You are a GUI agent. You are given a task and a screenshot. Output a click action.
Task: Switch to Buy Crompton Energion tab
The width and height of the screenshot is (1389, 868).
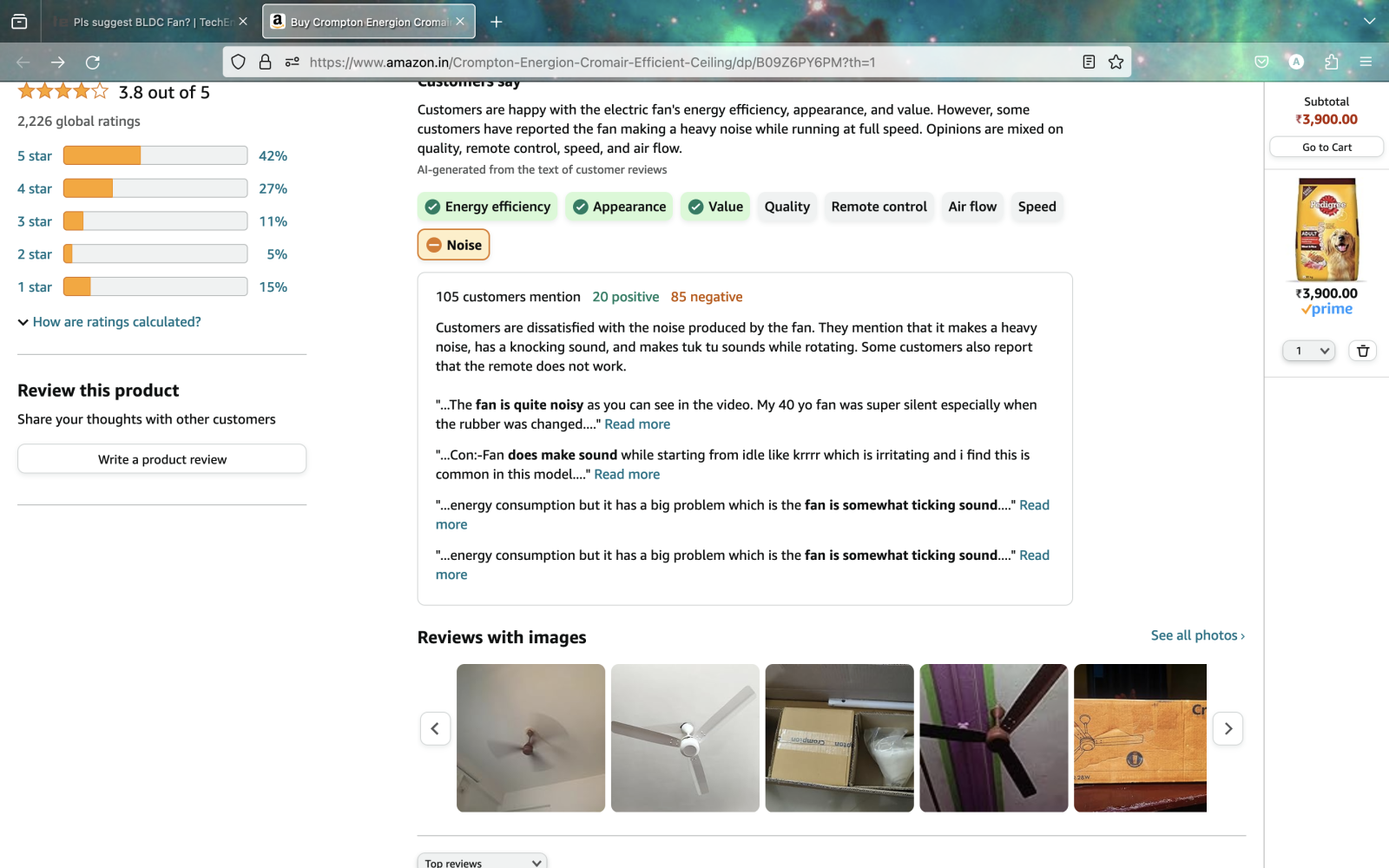369,22
